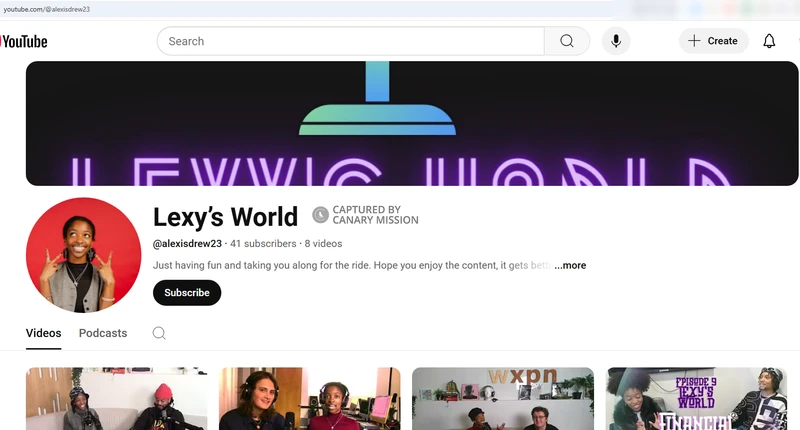Select the Videos tab
Image resolution: width=800 pixels, height=430 pixels.
point(43,333)
